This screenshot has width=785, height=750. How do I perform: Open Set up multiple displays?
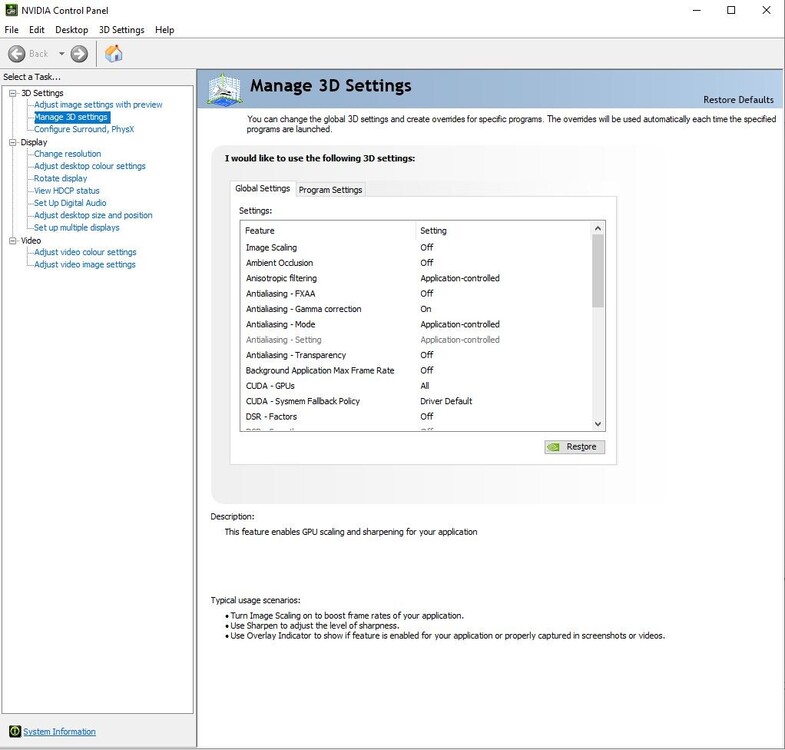pos(77,227)
